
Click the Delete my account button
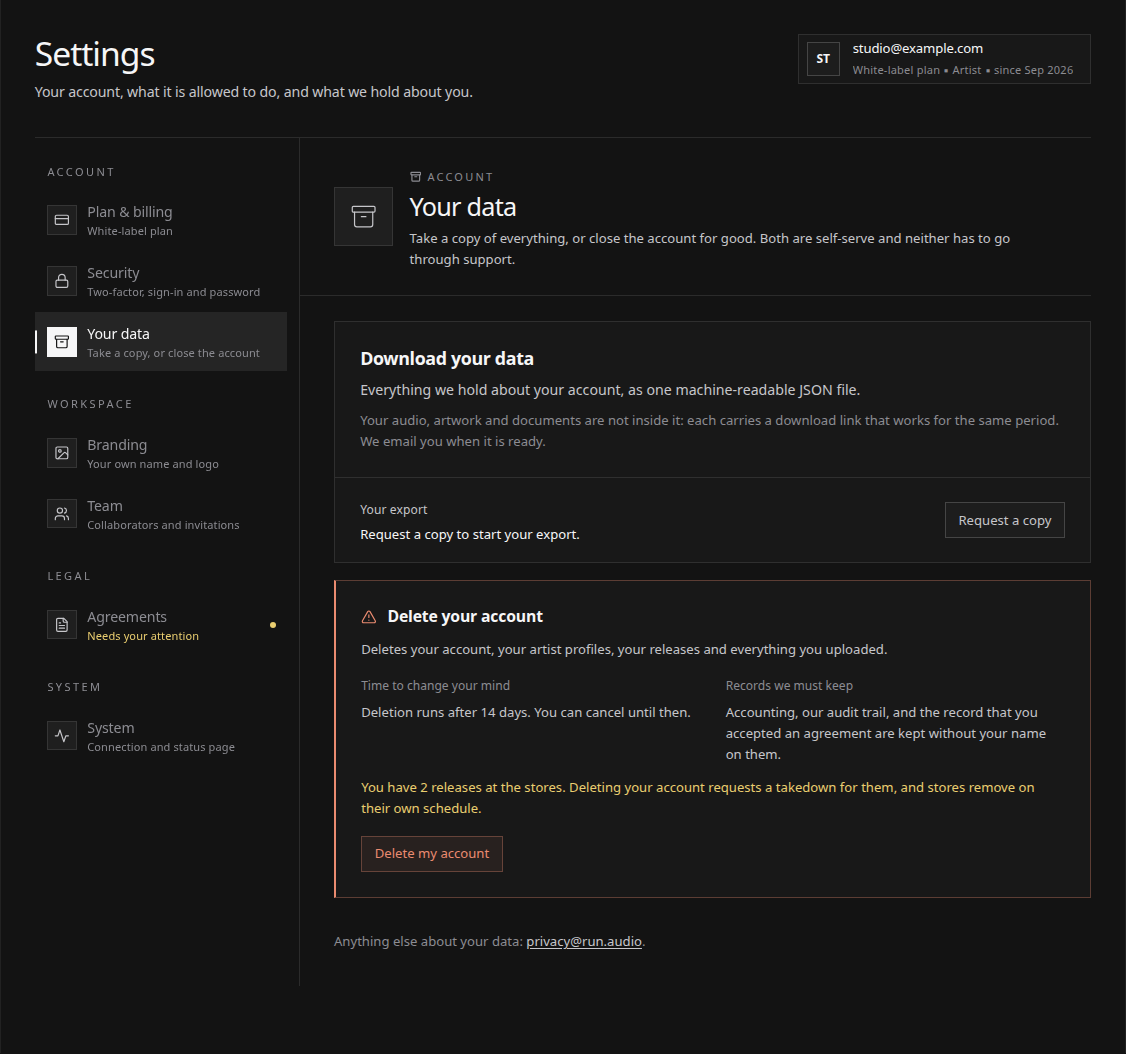432,854
